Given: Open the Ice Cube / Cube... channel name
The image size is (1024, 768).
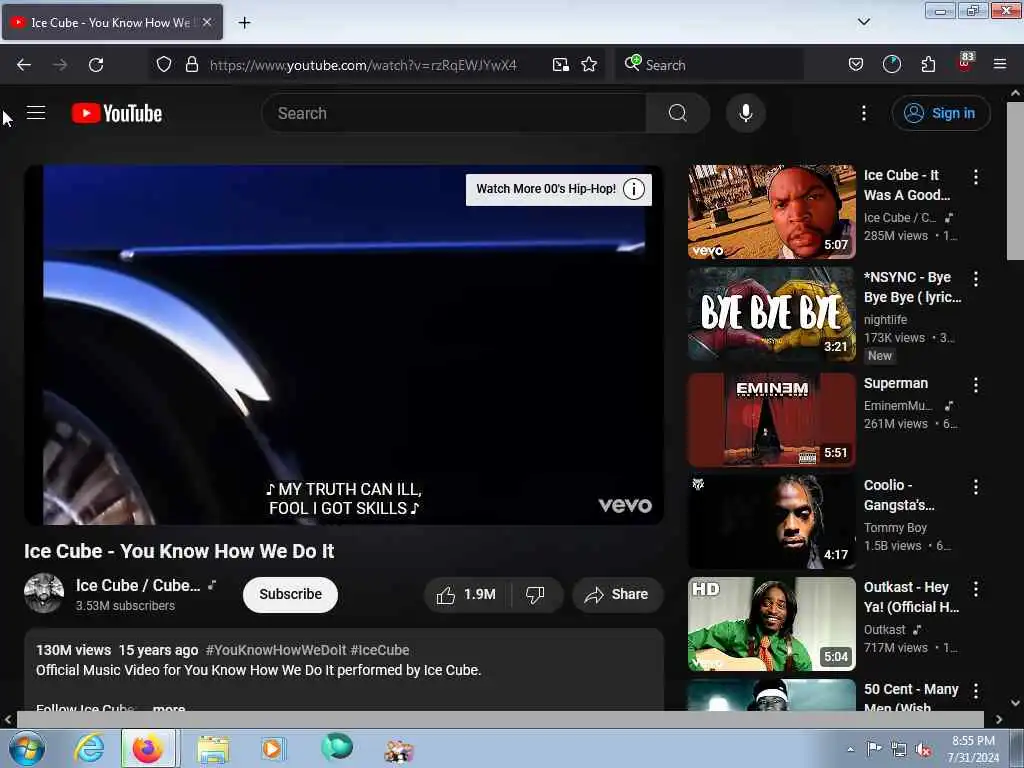Looking at the screenshot, I should pyautogui.click(x=138, y=585).
